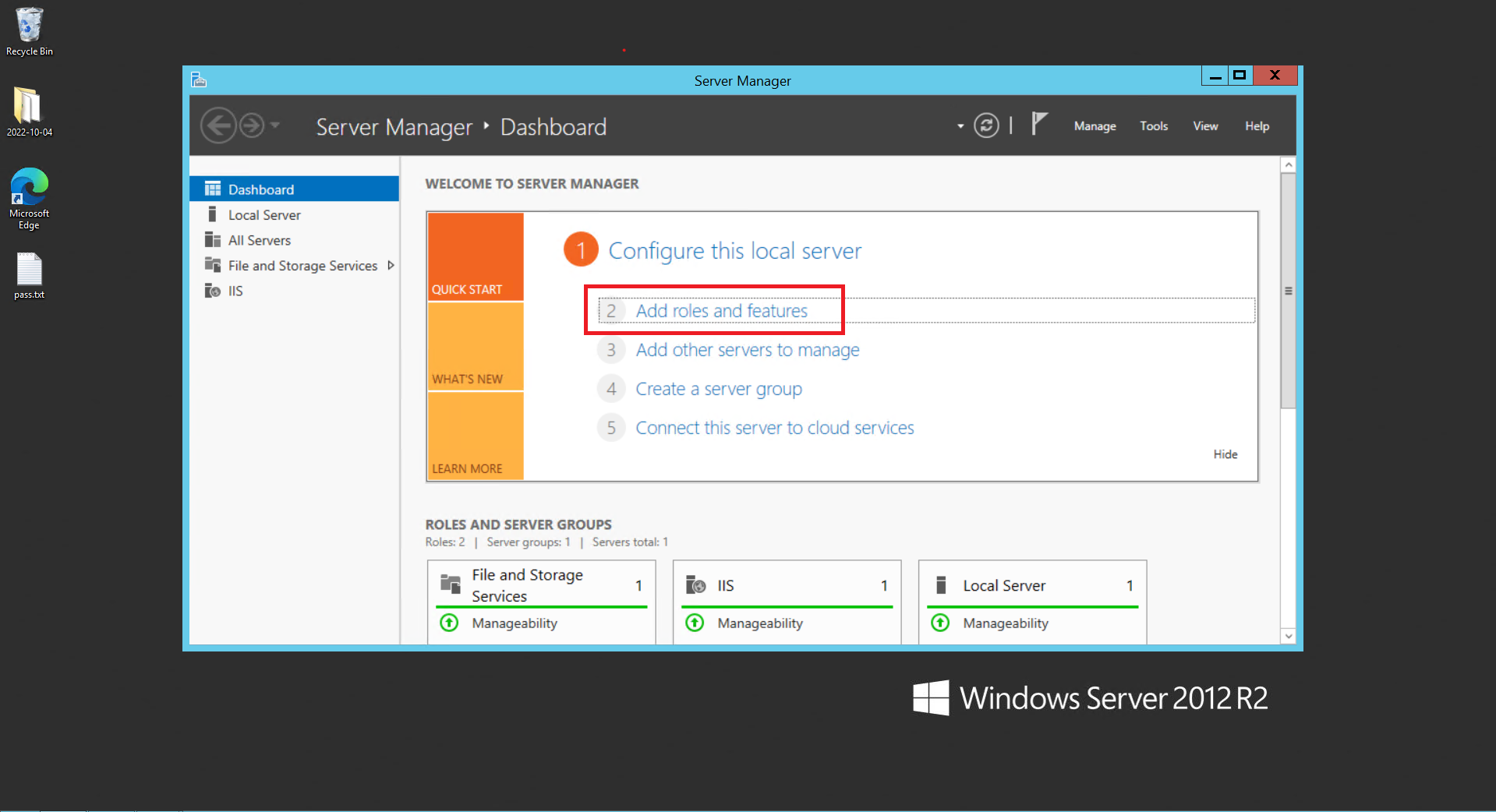Screen dimensions: 1496x812
Task: Open the dropdown arrow beside Refresh
Action: tap(960, 126)
